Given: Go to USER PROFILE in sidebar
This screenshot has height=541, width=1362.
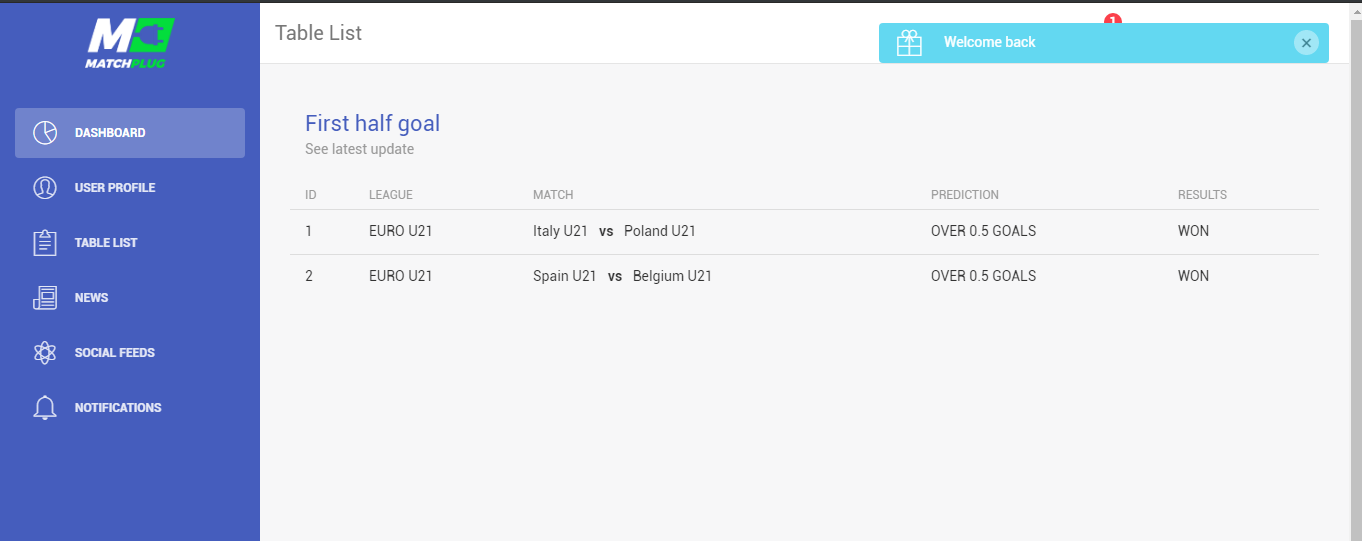Looking at the screenshot, I should [130, 188].
